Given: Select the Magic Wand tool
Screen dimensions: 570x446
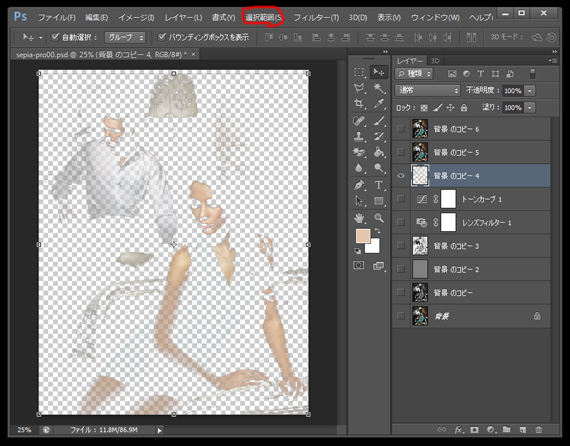Looking at the screenshot, I should pos(379,88).
